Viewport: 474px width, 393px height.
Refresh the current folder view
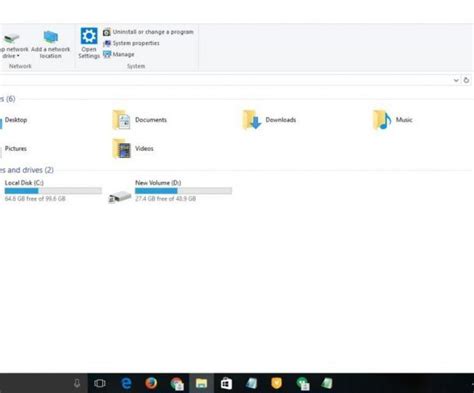(x=466, y=80)
